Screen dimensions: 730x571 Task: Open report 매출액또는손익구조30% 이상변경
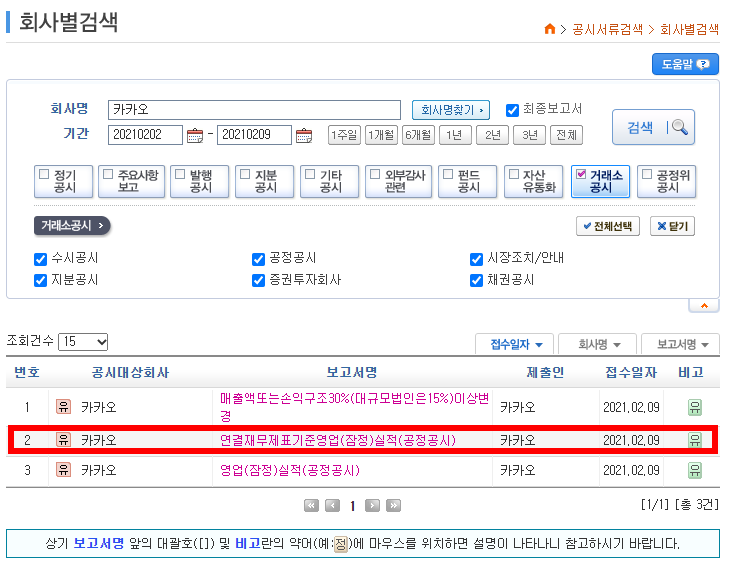pyautogui.click(x=354, y=407)
